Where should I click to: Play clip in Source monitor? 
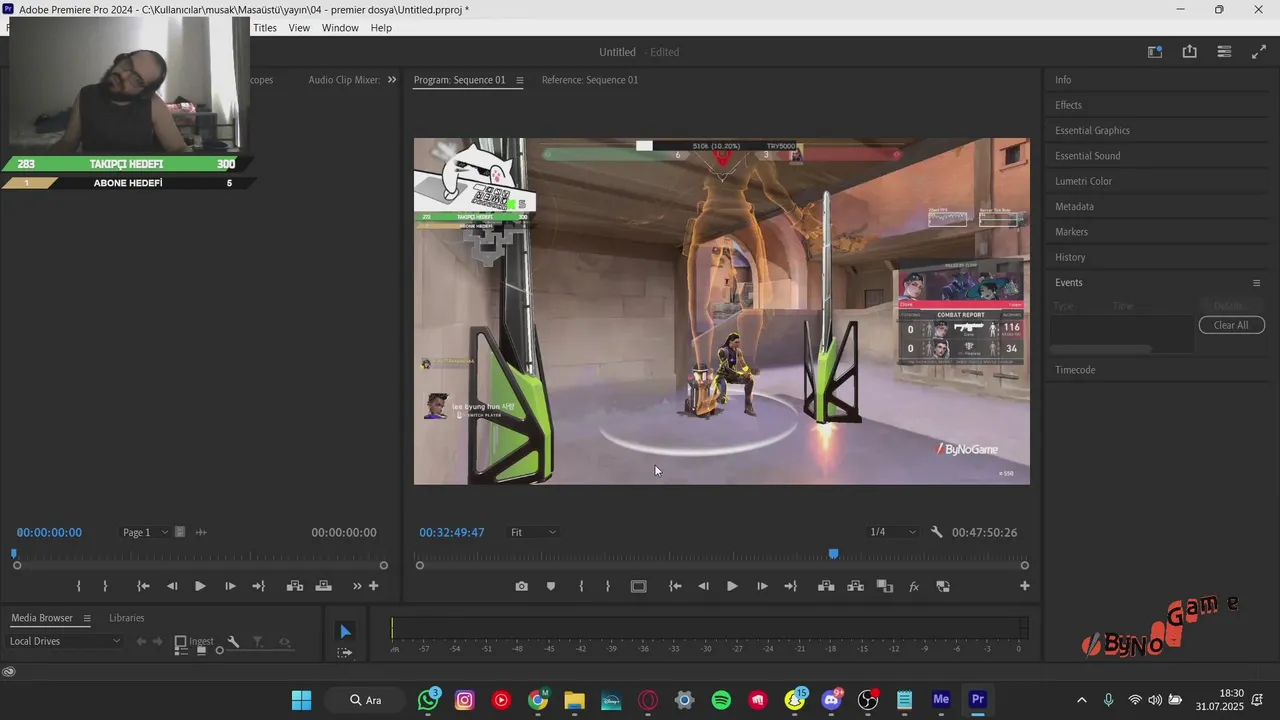click(200, 587)
